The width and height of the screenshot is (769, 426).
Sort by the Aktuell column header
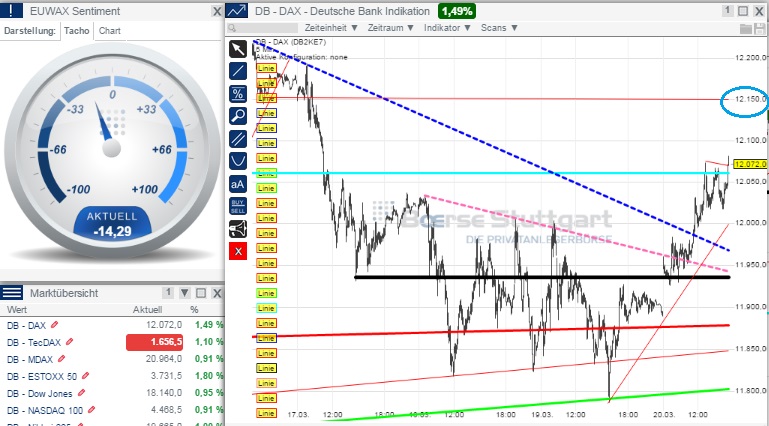coord(147,310)
